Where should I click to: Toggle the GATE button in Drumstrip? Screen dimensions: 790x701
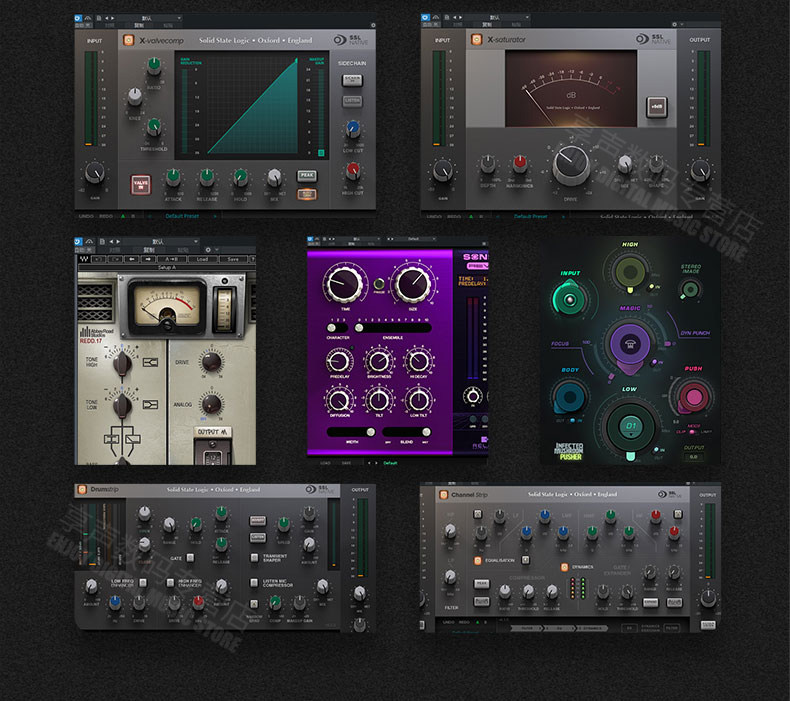(x=190, y=557)
